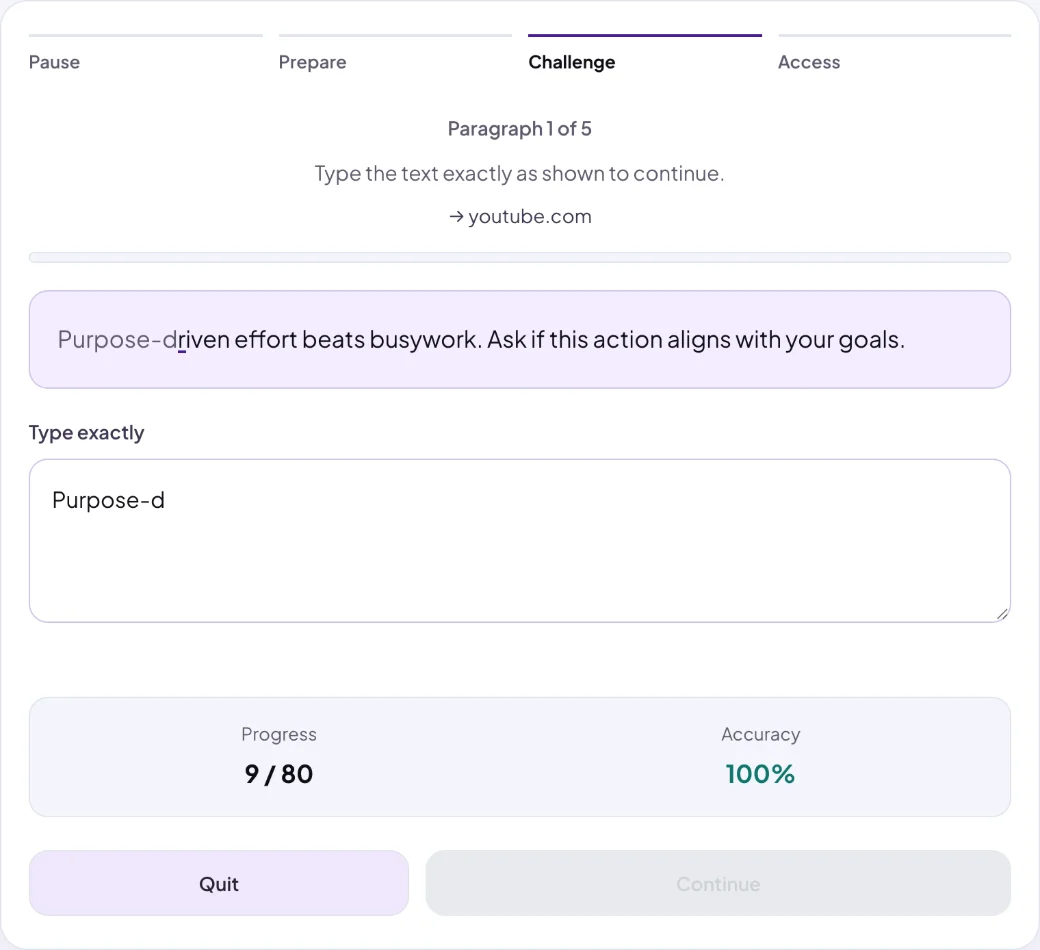Click the empty challenge progress bar
This screenshot has height=950, width=1040.
519,257
